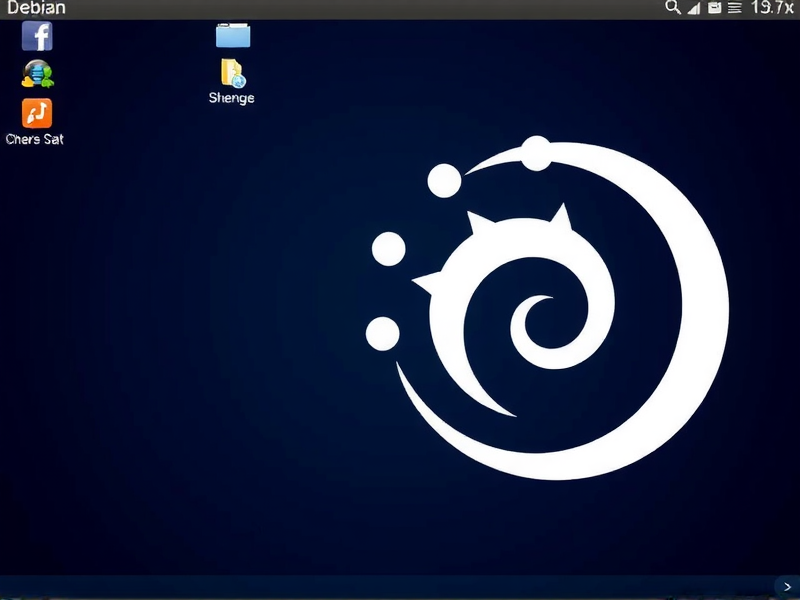Click the desktop background area
Viewport: 800px width, 600px height.
pyautogui.click(x=150, y=400)
